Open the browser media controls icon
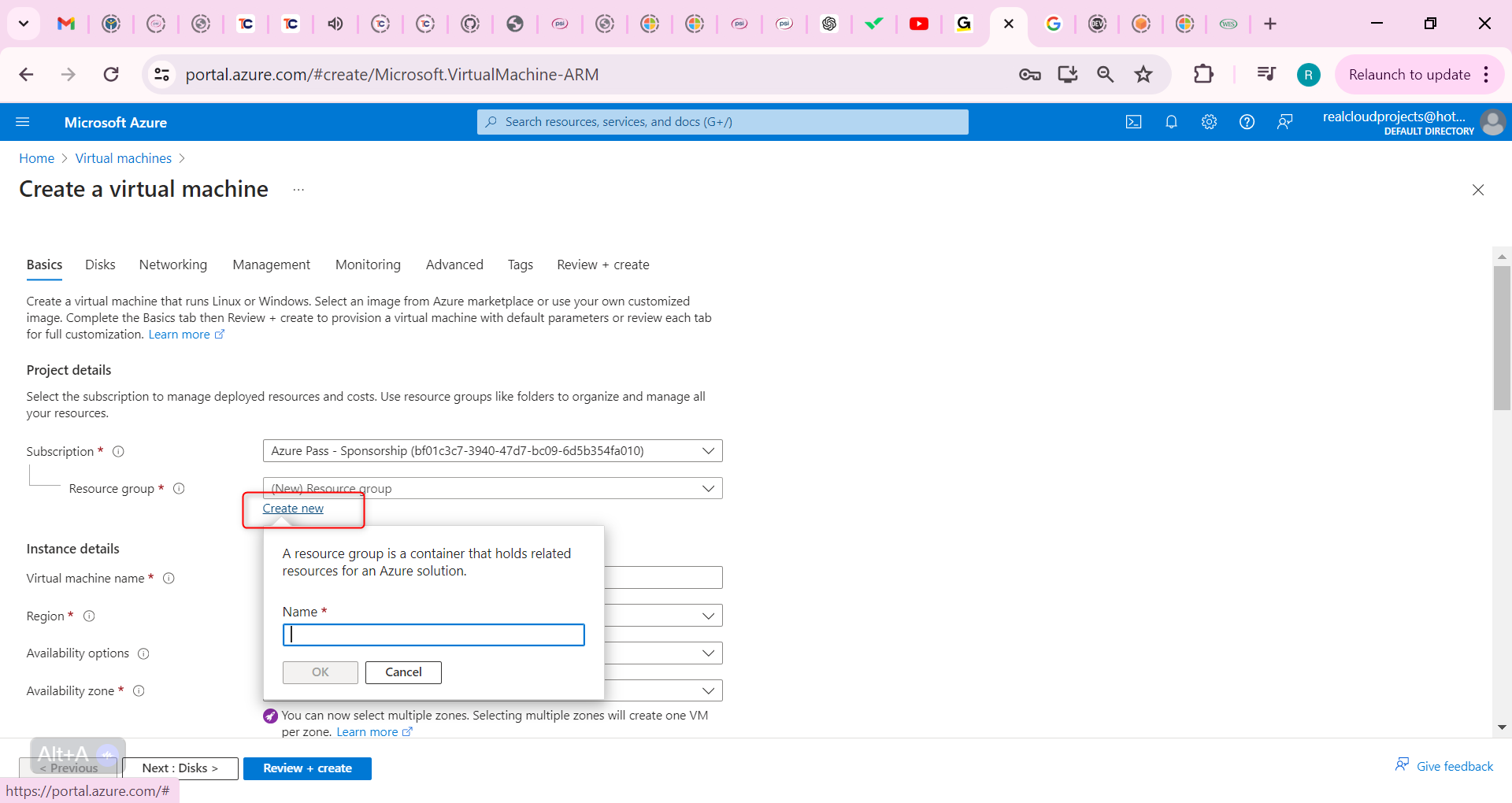 1266,75
